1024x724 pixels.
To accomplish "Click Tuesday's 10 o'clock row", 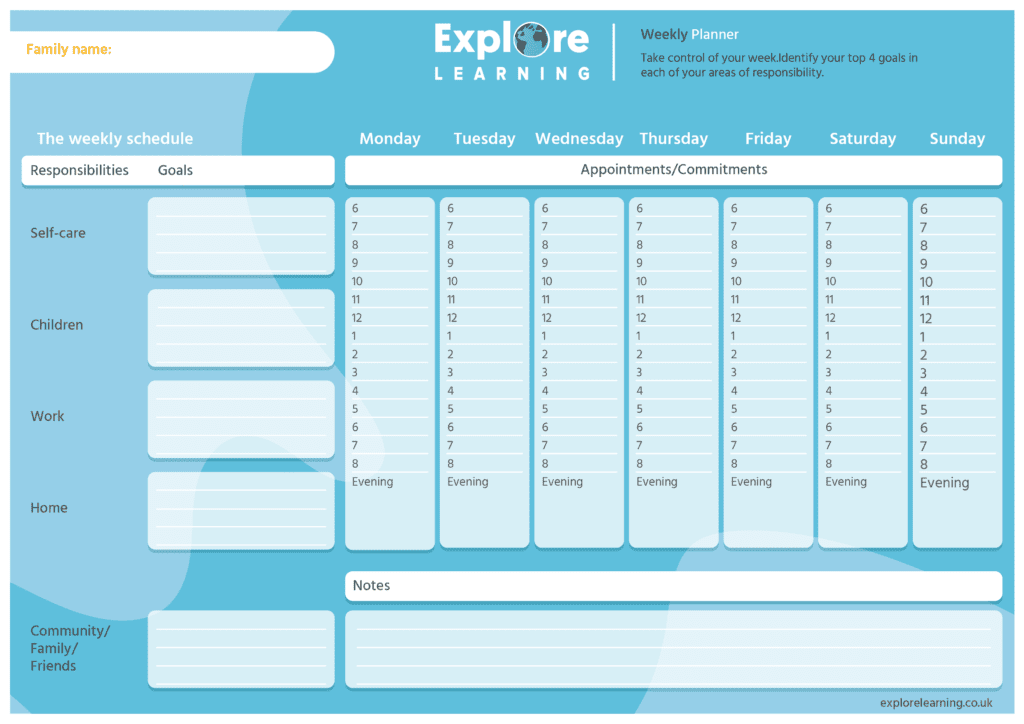I will tap(485, 281).
